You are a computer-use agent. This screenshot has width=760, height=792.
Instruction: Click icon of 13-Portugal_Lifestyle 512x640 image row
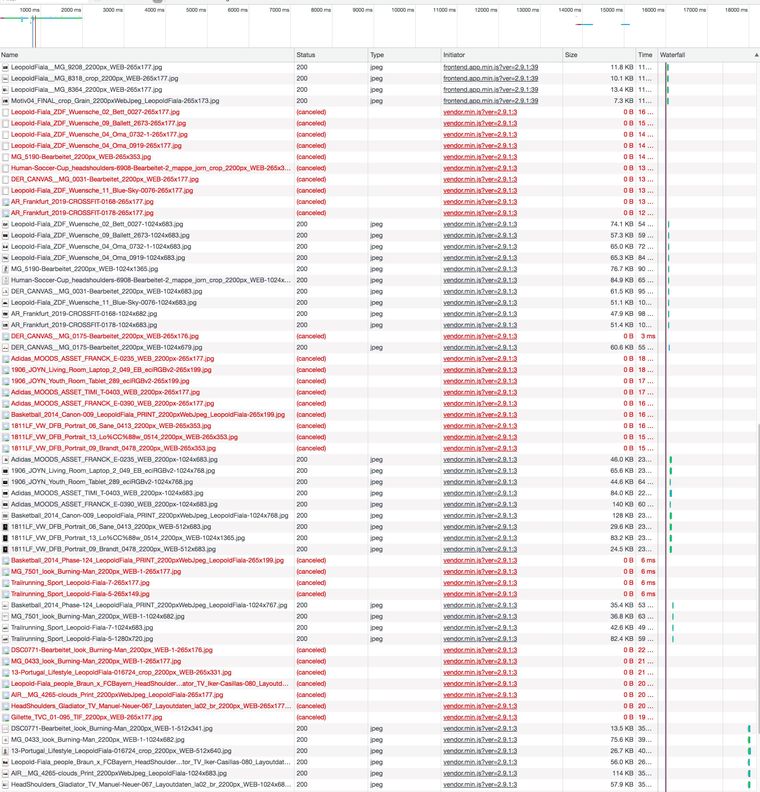(x=5, y=750)
